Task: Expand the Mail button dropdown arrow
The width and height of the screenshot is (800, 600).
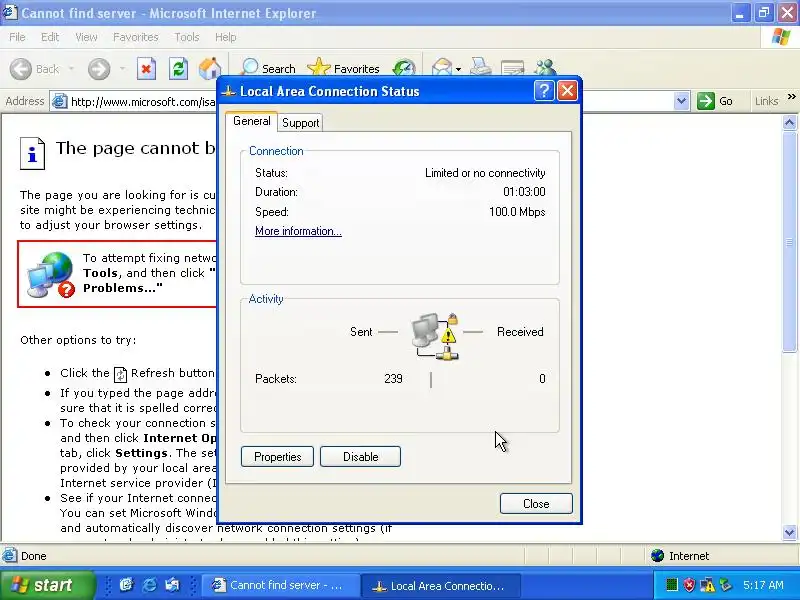Action: [x=458, y=69]
